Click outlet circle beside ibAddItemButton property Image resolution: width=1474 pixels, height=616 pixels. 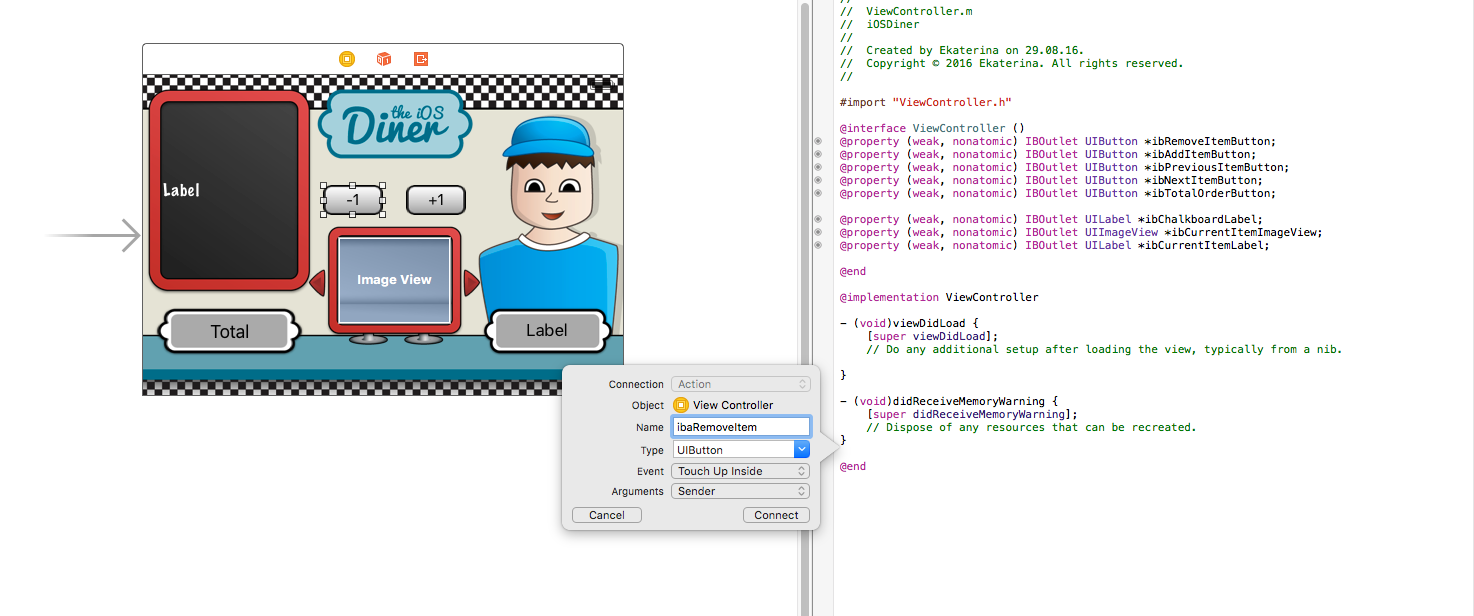(818, 155)
